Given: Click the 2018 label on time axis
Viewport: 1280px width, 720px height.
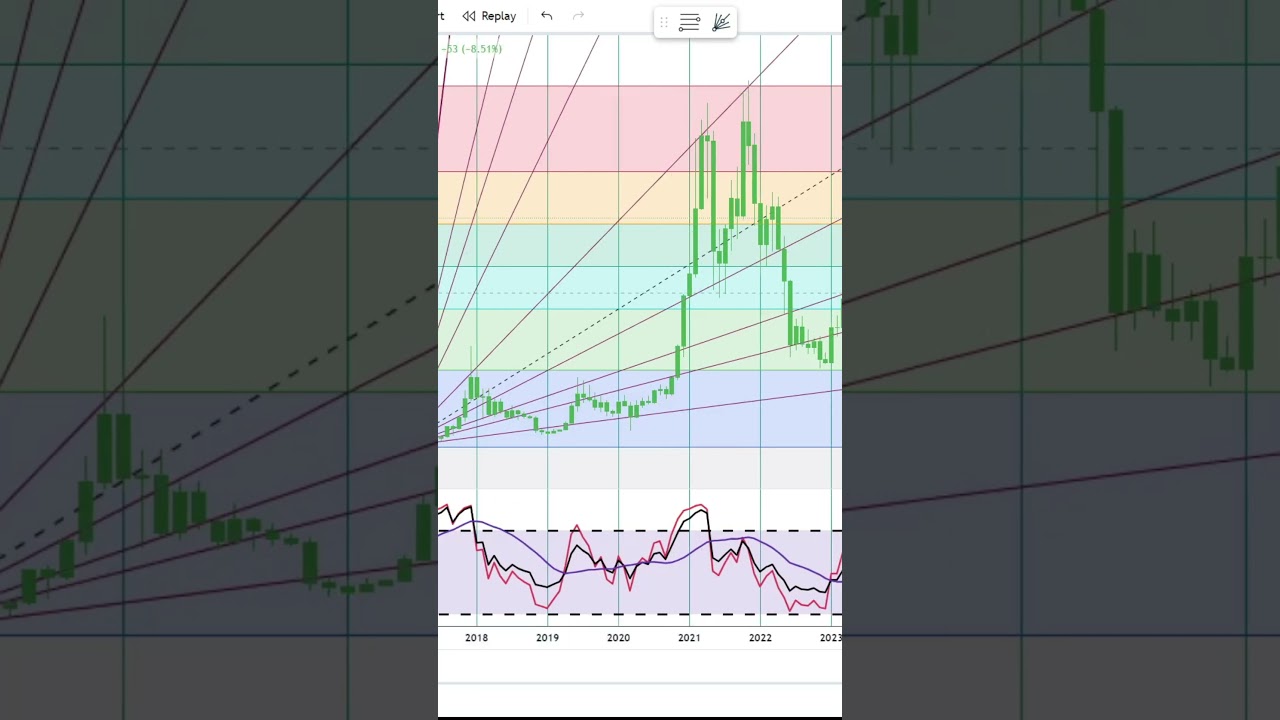Looking at the screenshot, I should 476,638.
